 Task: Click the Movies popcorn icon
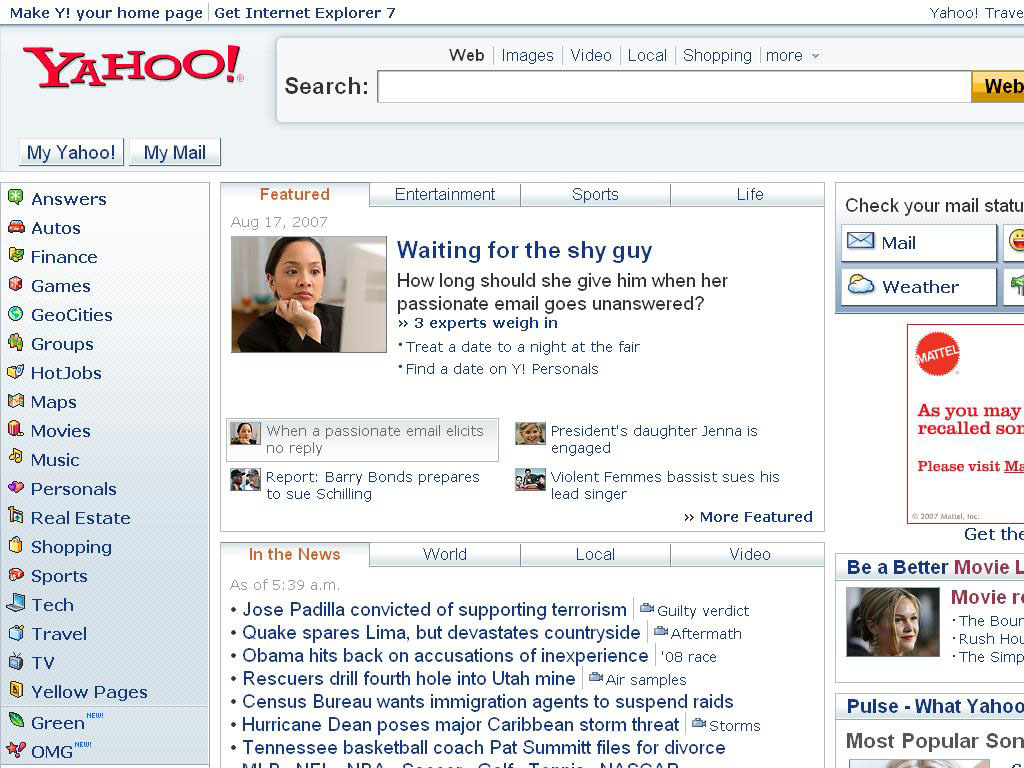pyautogui.click(x=16, y=429)
